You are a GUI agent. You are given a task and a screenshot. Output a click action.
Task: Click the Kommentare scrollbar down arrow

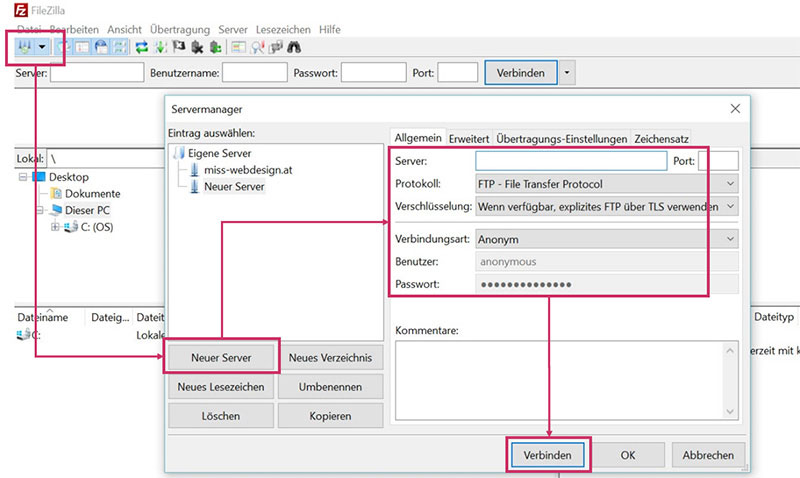coord(730,412)
